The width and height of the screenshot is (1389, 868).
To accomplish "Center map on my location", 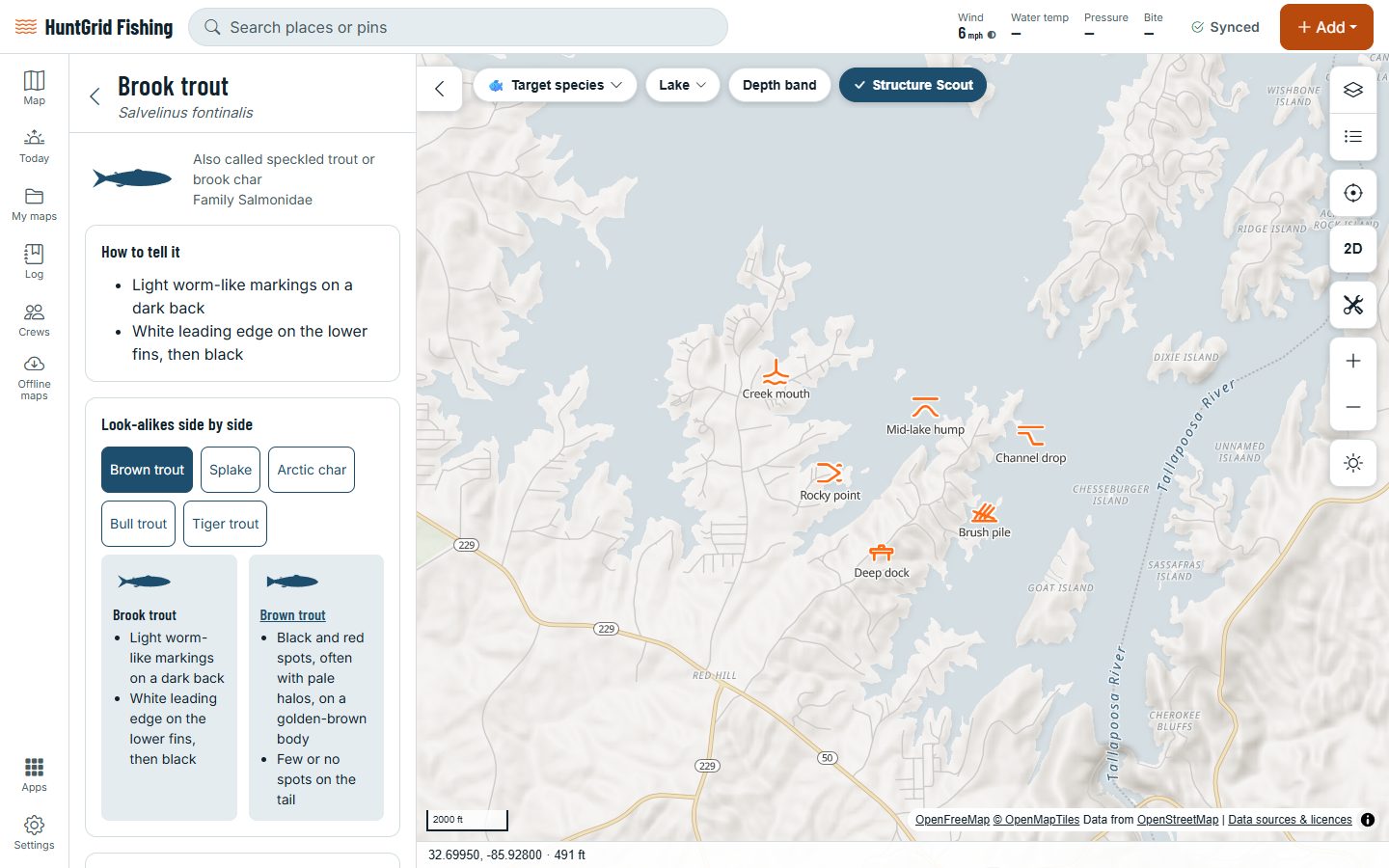I will click(x=1353, y=193).
